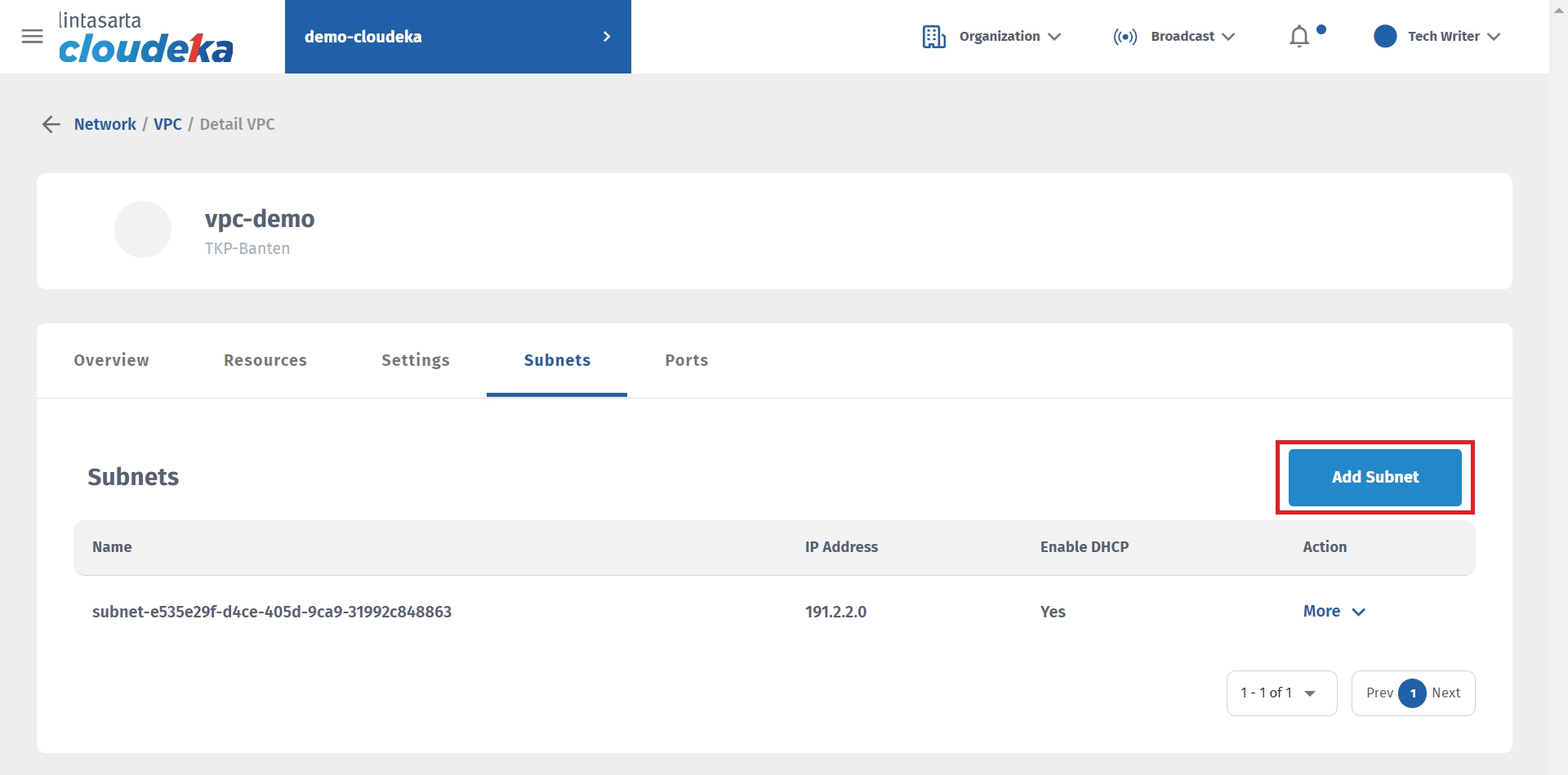Image resolution: width=1568 pixels, height=775 pixels.
Task: Click the Organization building icon
Action: [x=933, y=37]
